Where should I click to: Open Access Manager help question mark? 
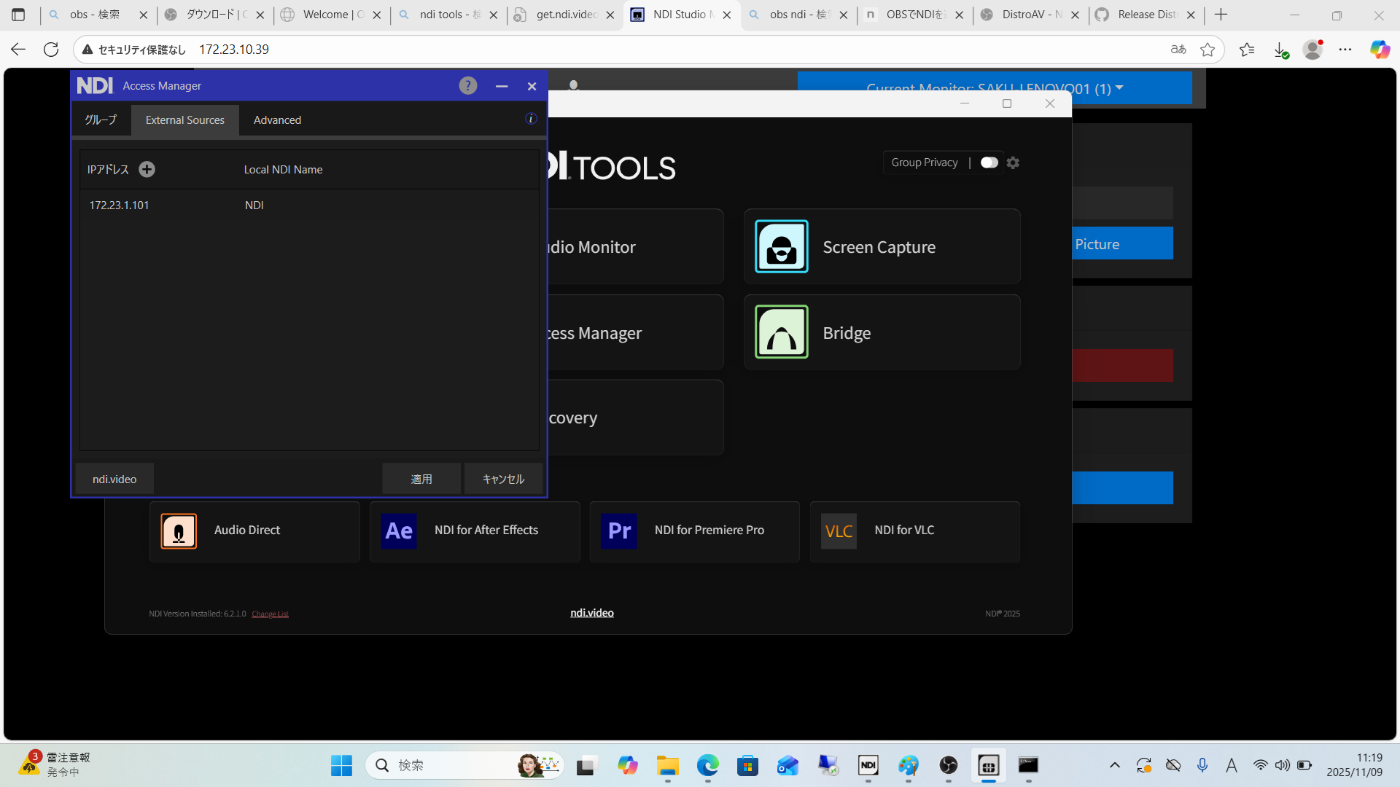[x=468, y=86]
